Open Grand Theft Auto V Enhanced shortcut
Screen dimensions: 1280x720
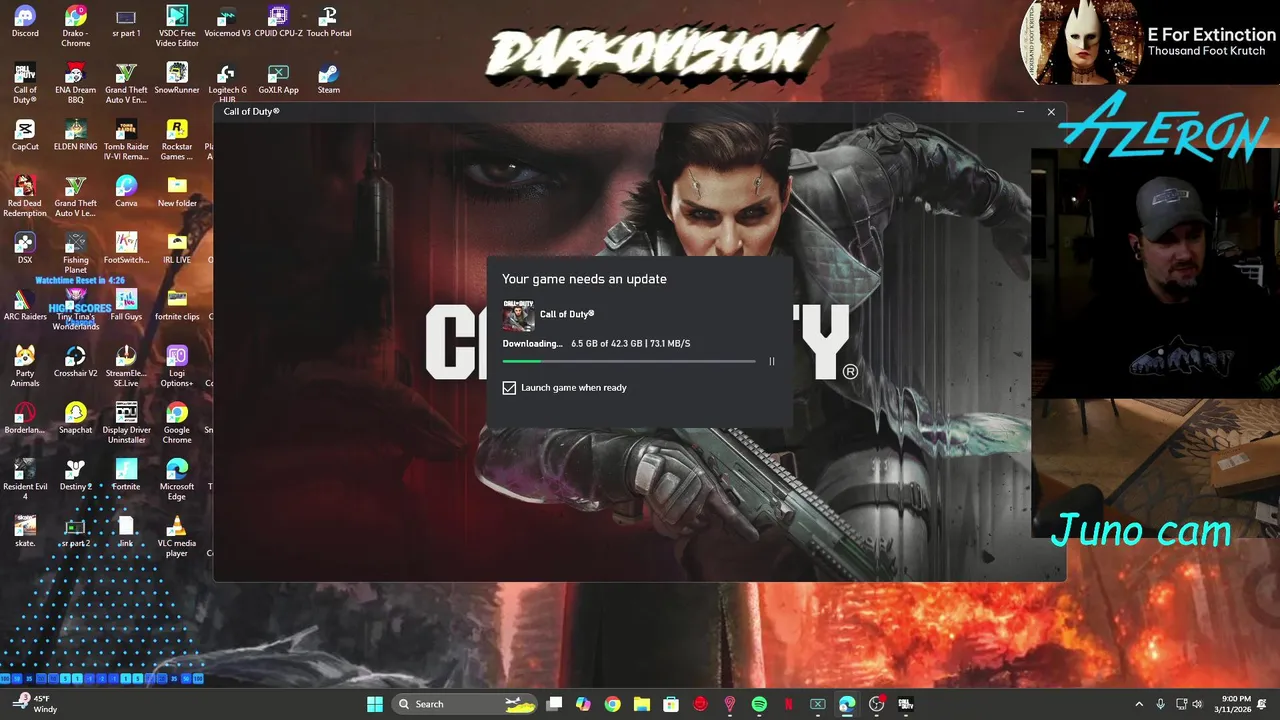[x=126, y=83]
